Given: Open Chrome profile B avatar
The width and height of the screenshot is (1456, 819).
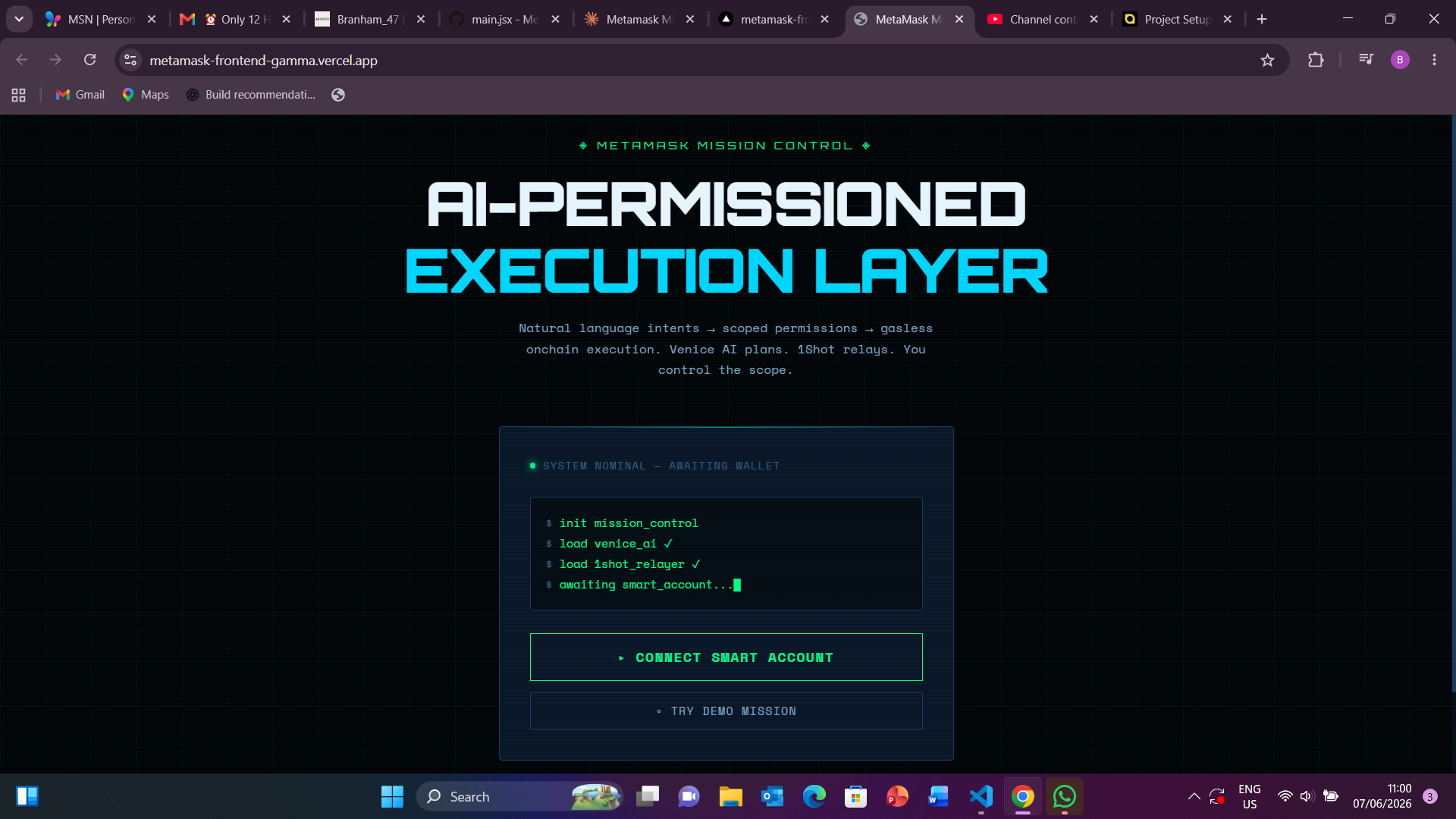Looking at the screenshot, I should tap(1400, 60).
